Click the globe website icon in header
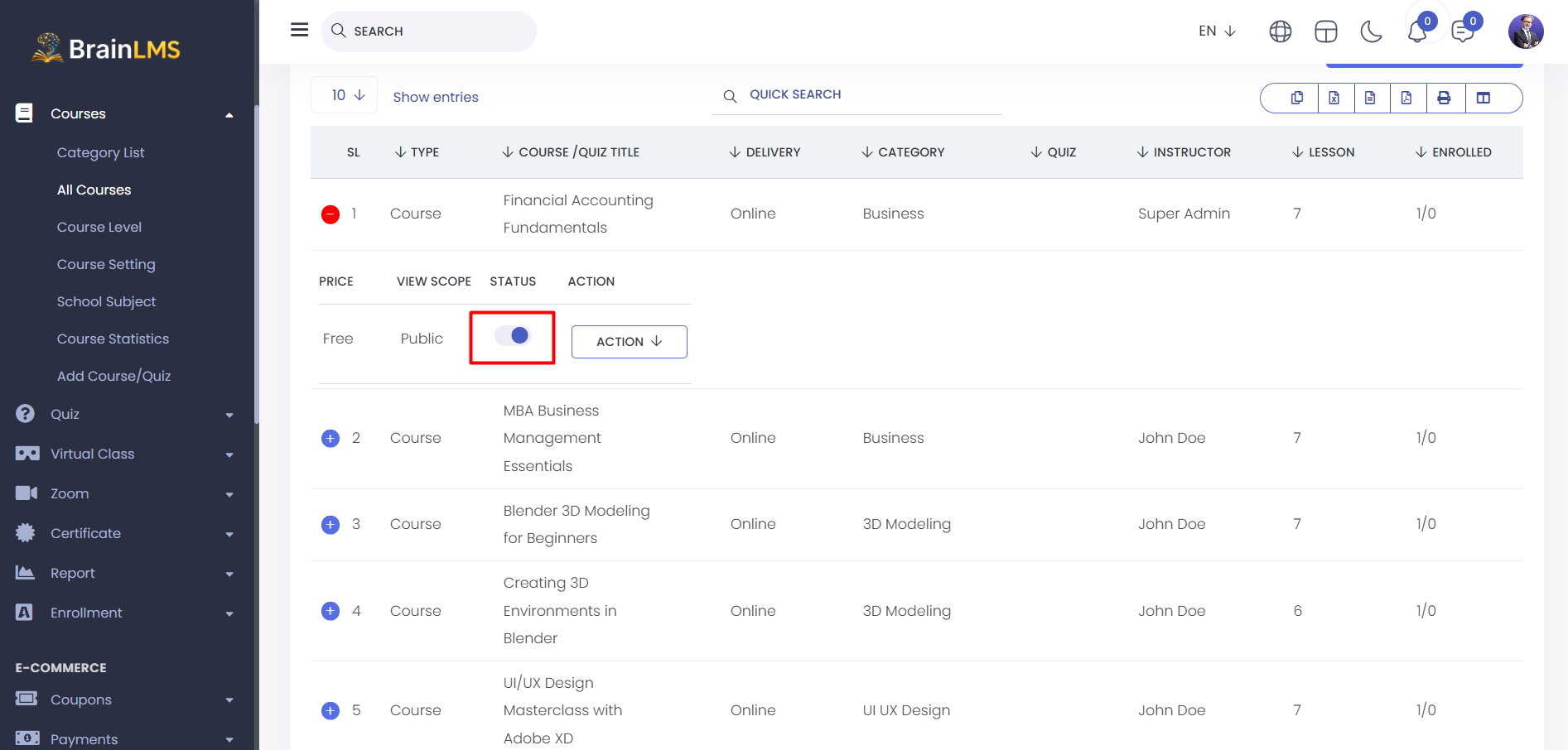This screenshot has height=750, width=1568. [1280, 31]
